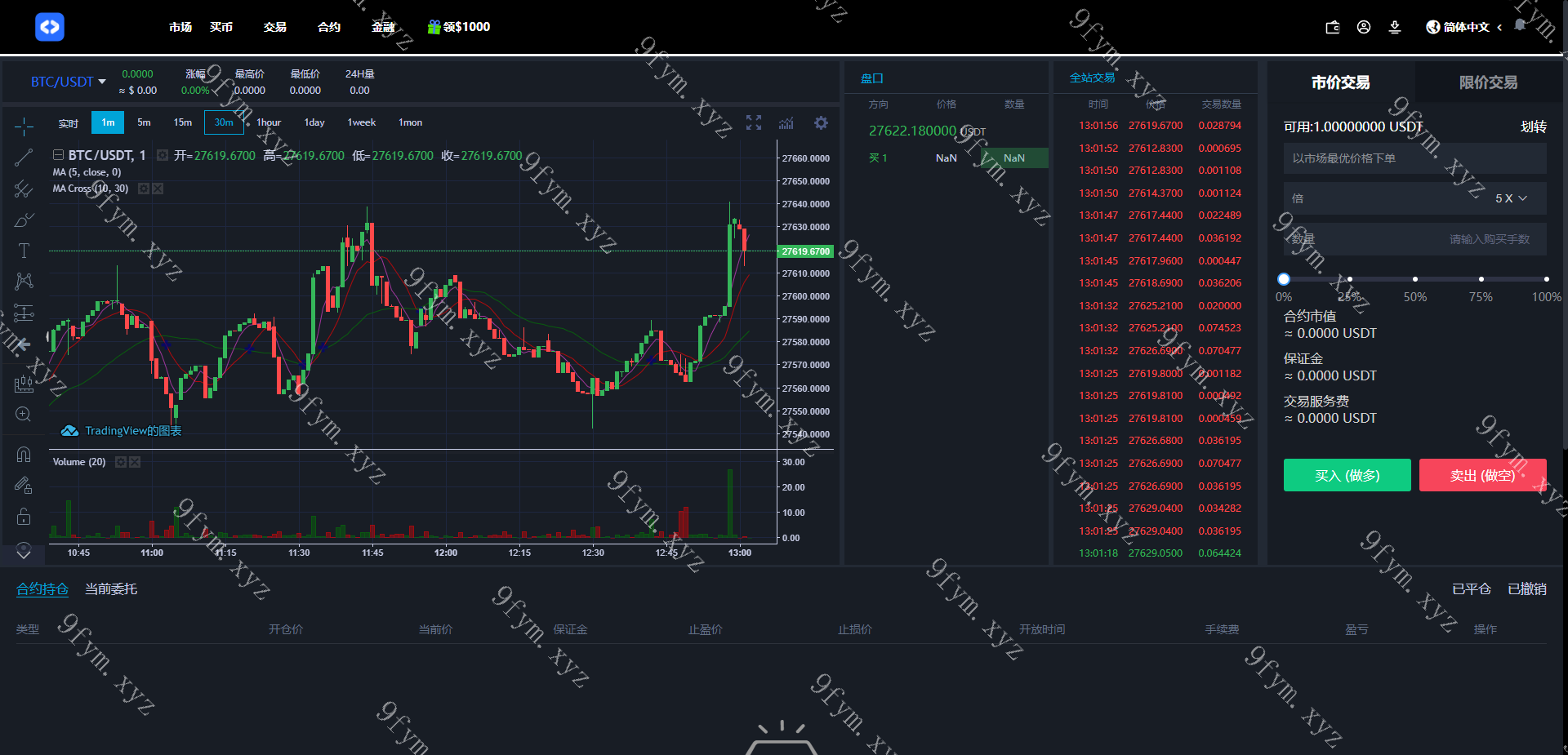Toggle magnet mode on the chart

pyautogui.click(x=24, y=454)
